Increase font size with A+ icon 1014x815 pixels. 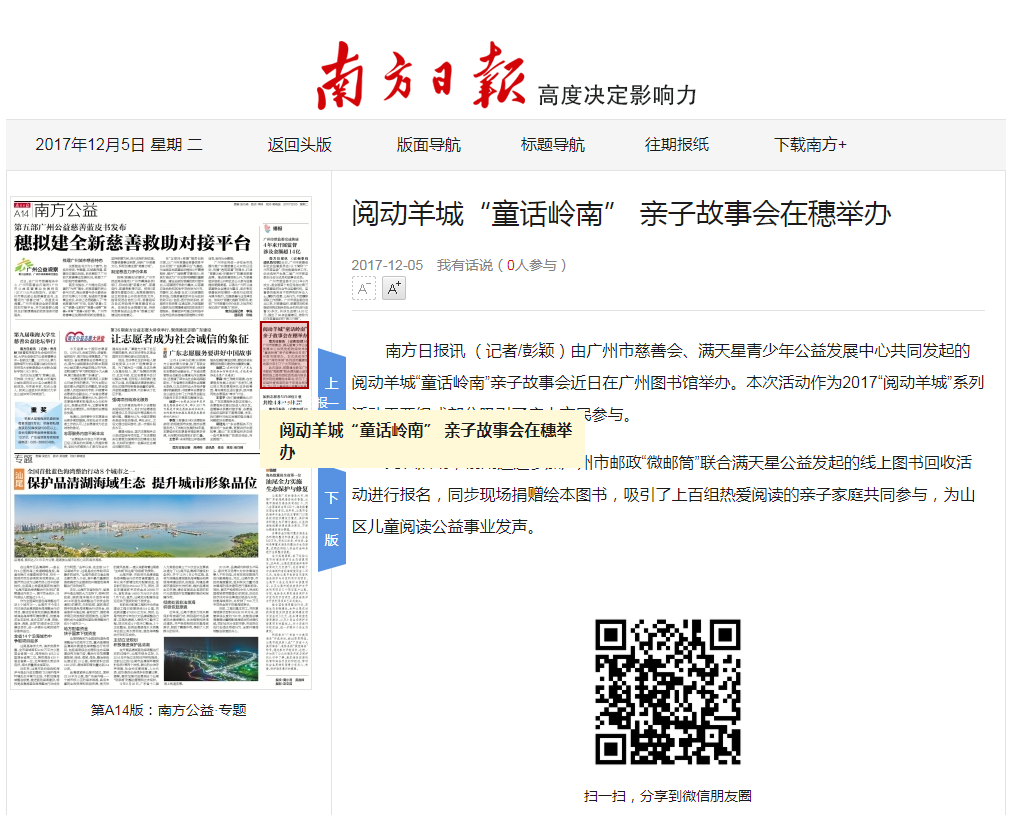coord(394,288)
